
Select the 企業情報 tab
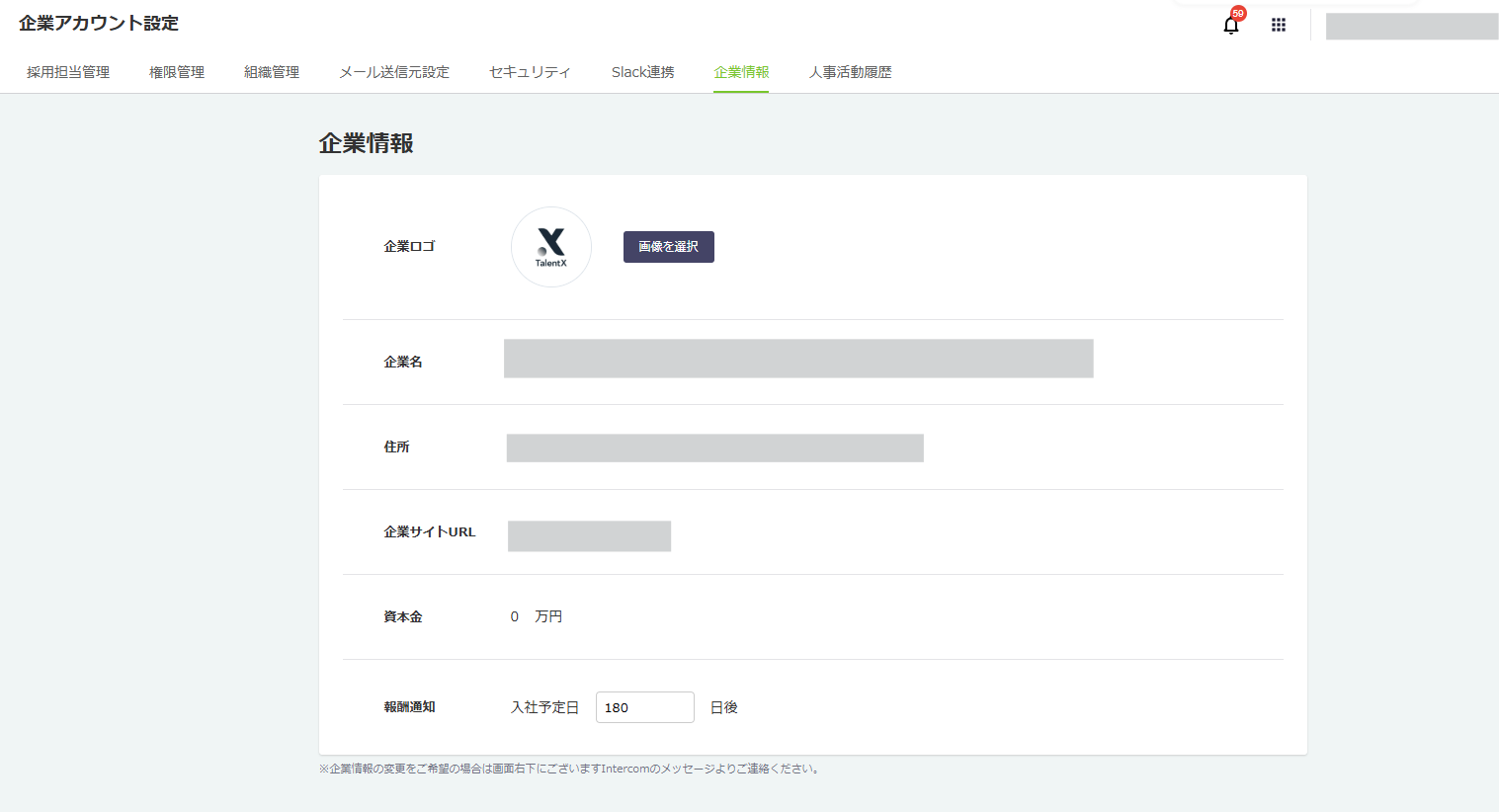coord(741,72)
